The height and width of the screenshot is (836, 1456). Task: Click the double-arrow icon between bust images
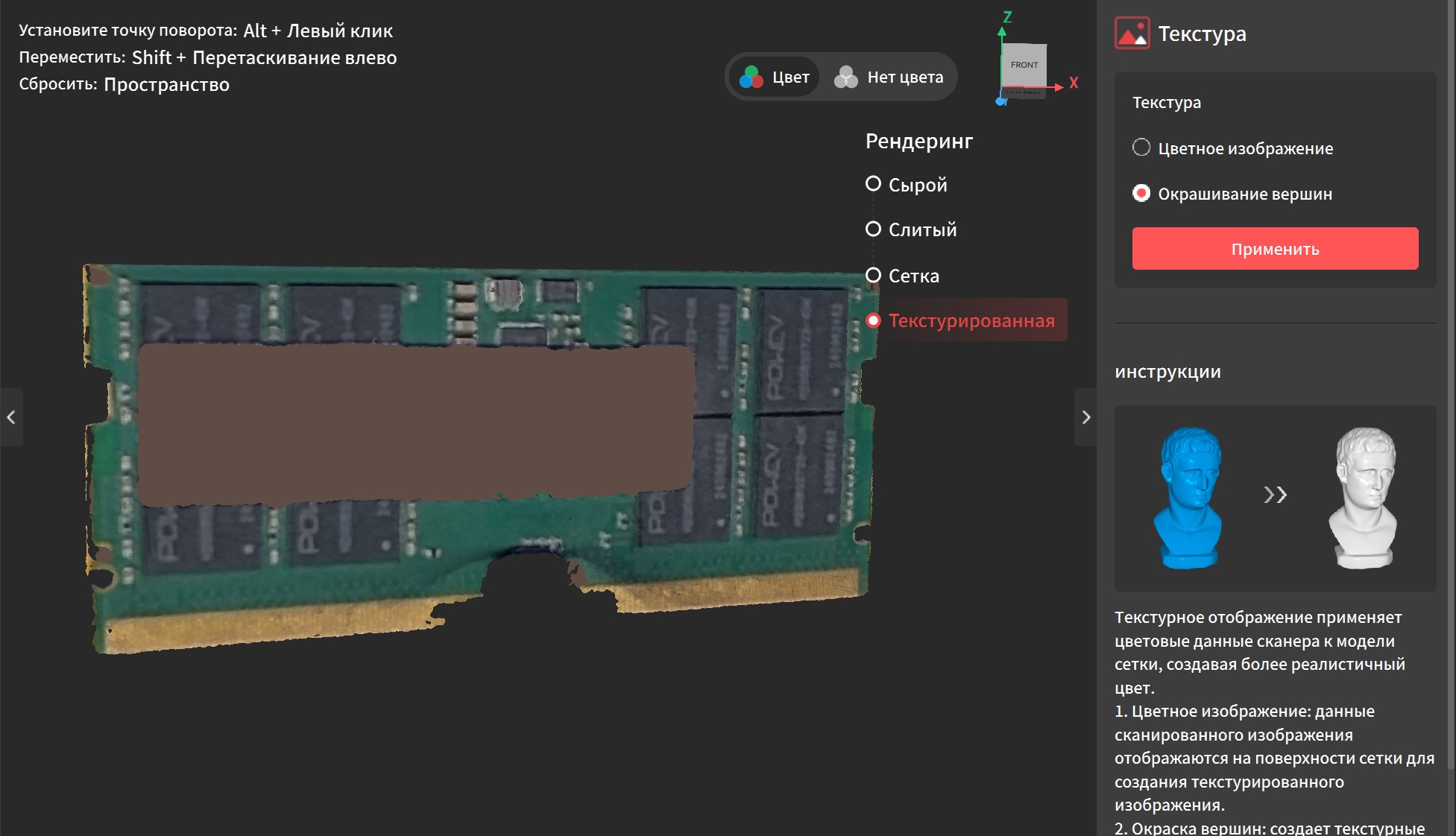[1275, 495]
